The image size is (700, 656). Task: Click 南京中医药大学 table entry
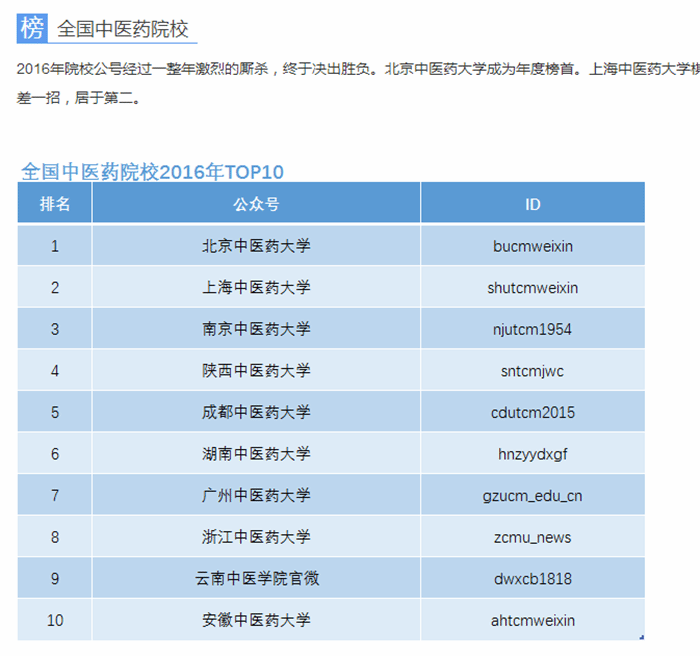(256, 329)
